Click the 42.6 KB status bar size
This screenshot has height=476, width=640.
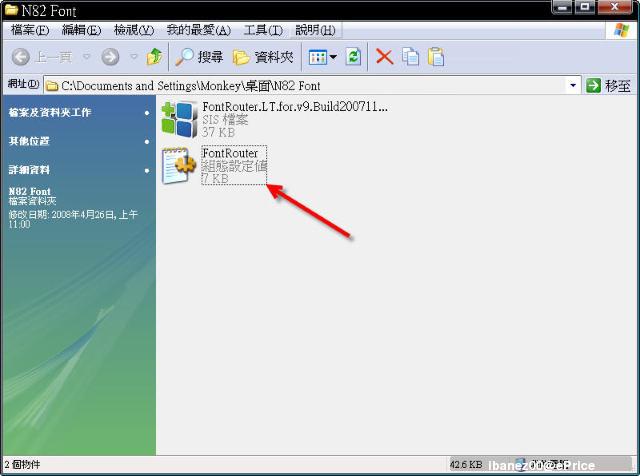point(465,465)
